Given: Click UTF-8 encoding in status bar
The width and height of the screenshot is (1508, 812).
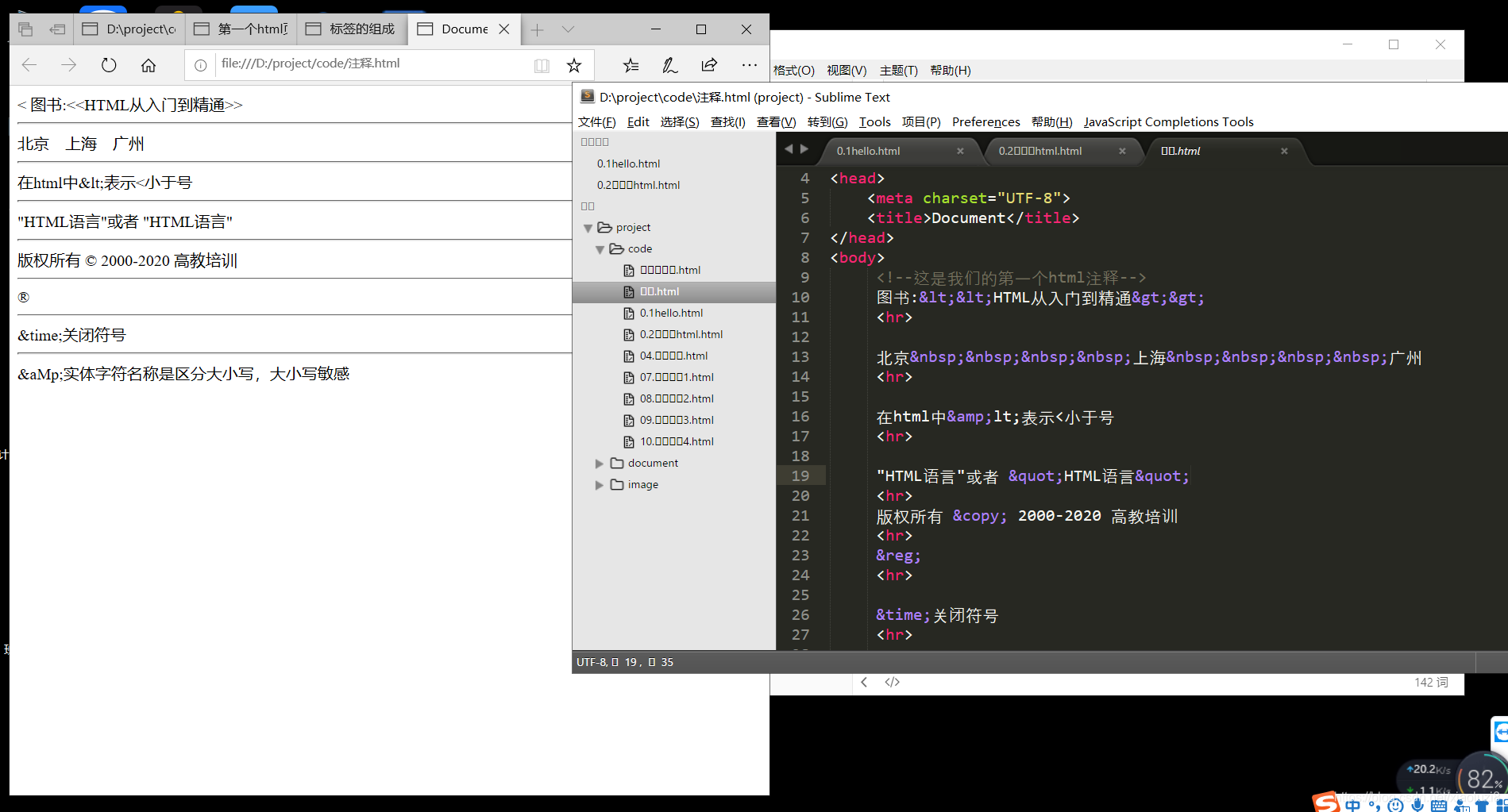Looking at the screenshot, I should click(x=592, y=662).
